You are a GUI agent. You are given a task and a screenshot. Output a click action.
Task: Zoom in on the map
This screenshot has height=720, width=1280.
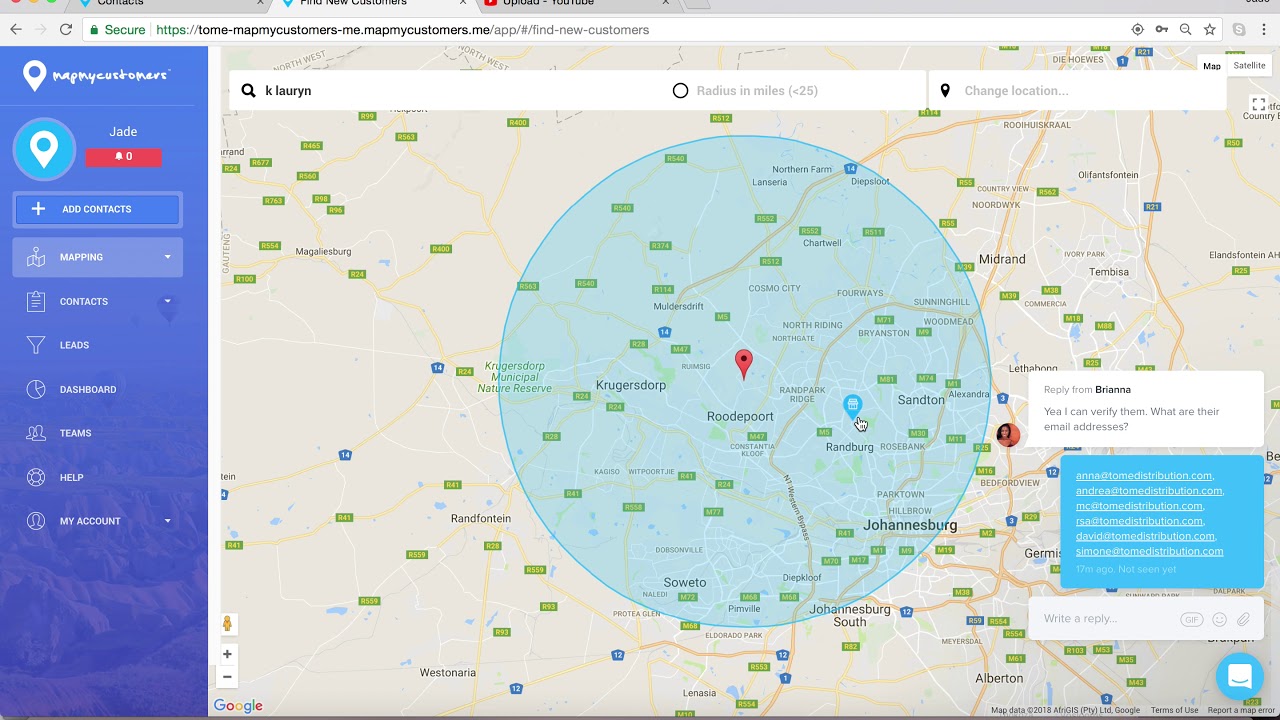coord(227,654)
